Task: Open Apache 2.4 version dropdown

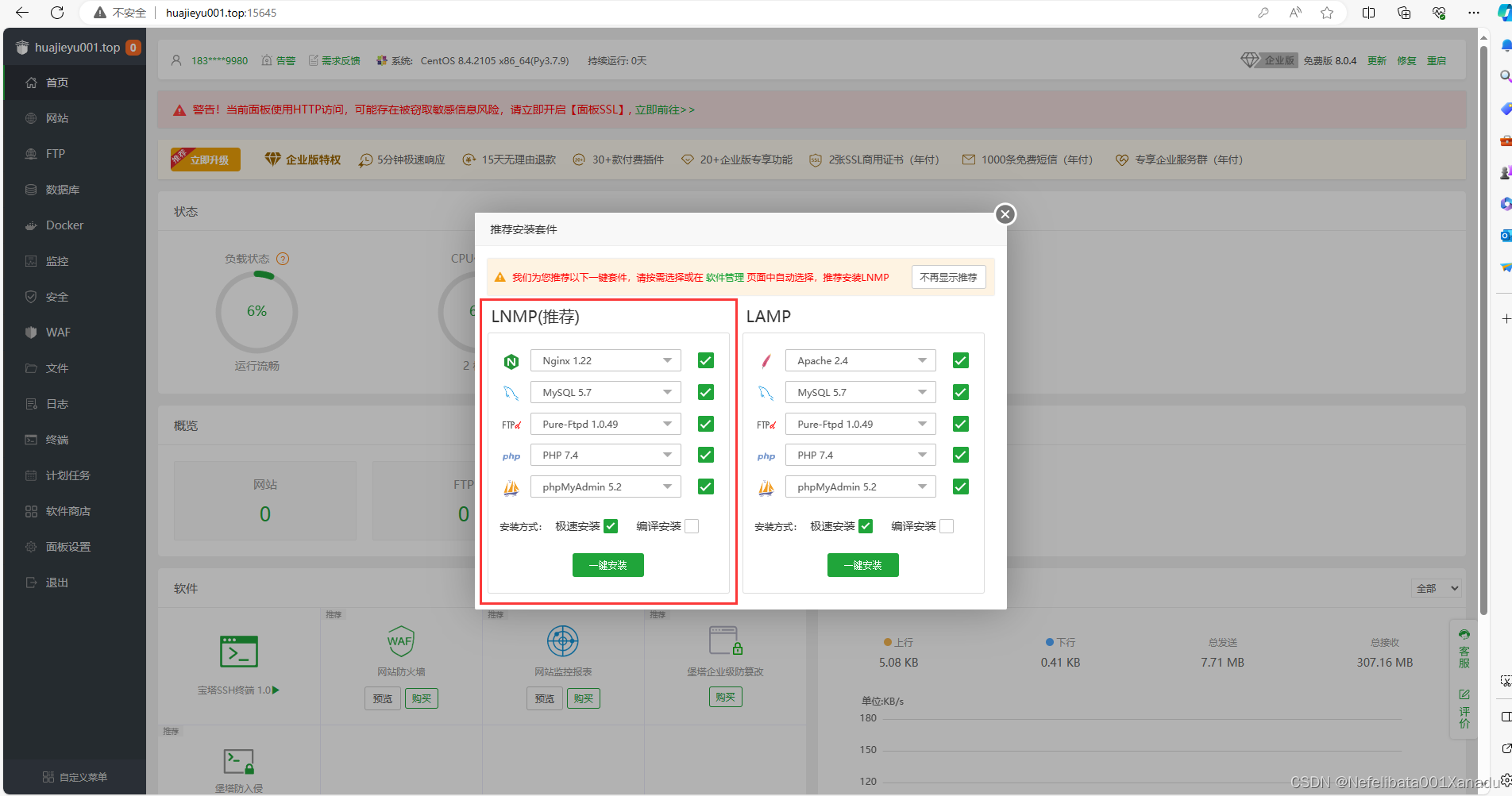Action: coord(861,360)
